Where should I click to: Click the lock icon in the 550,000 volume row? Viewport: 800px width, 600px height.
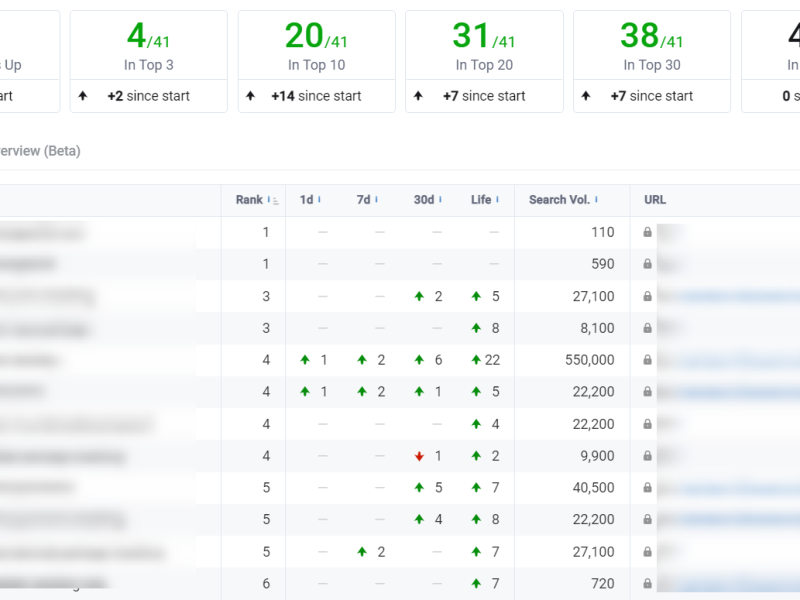click(648, 360)
